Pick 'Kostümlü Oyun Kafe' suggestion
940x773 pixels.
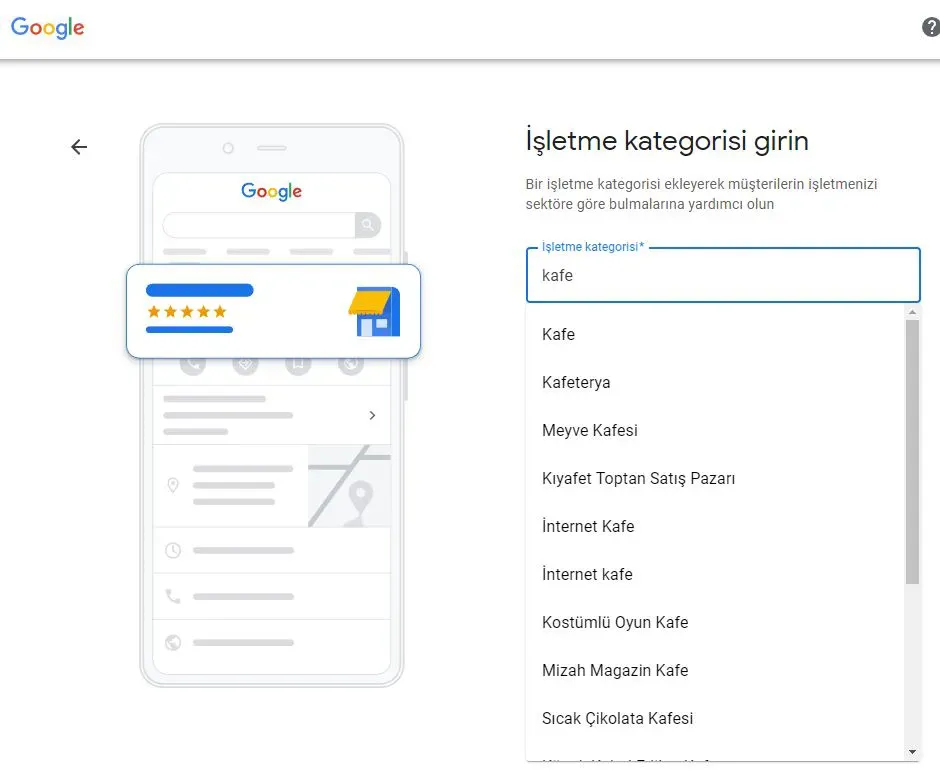pyautogui.click(x=715, y=622)
